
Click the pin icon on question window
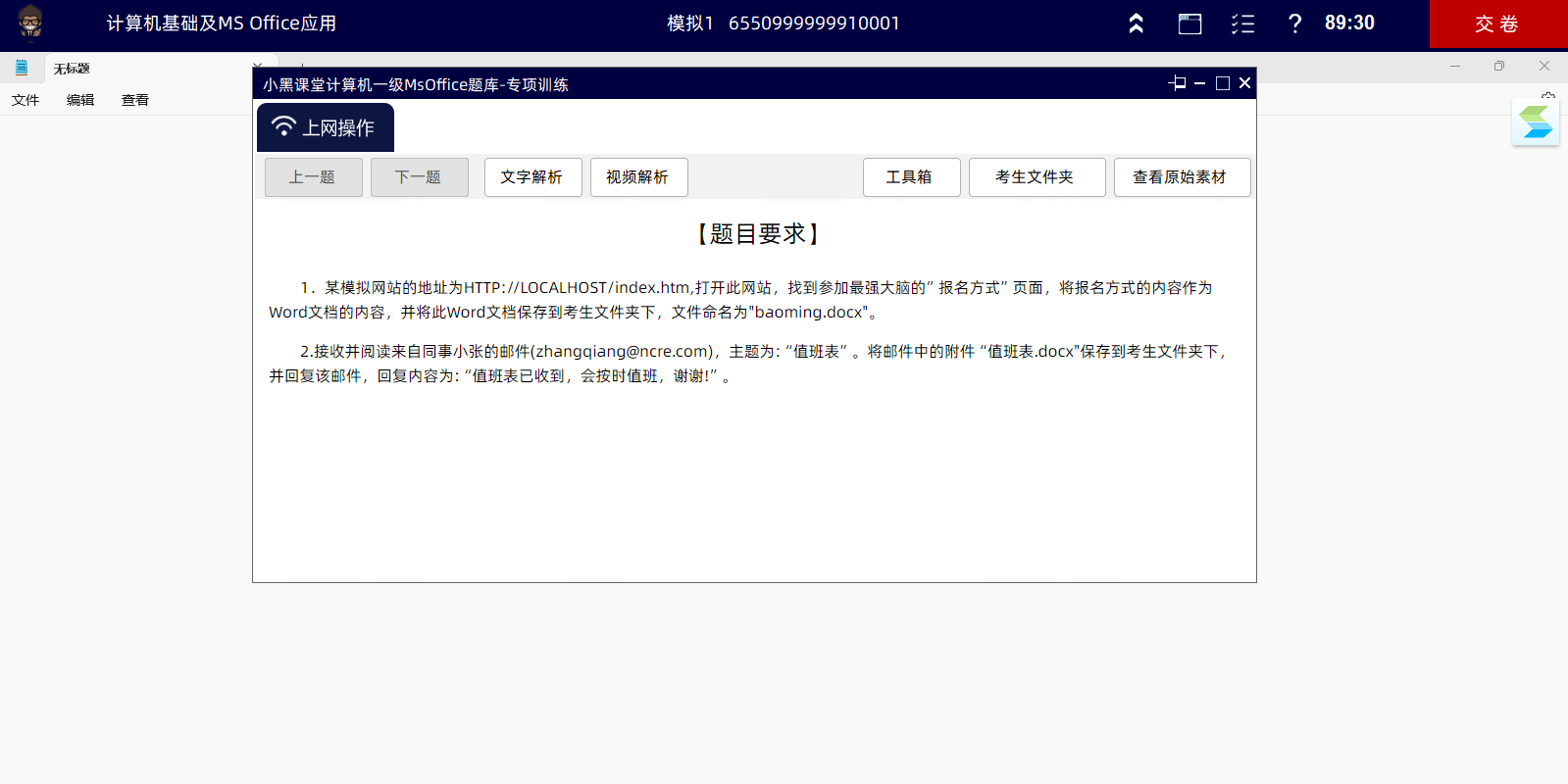[1178, 83]
